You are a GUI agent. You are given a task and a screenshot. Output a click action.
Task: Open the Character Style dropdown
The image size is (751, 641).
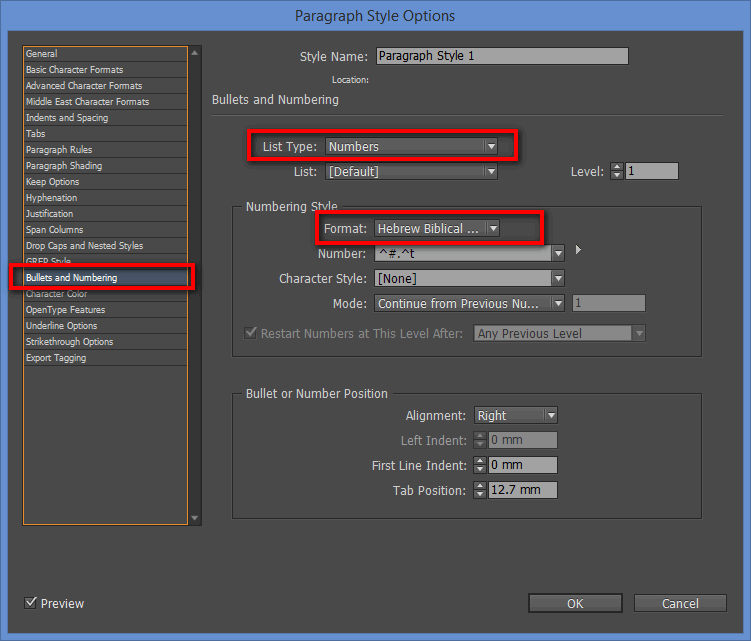point(469,278)
